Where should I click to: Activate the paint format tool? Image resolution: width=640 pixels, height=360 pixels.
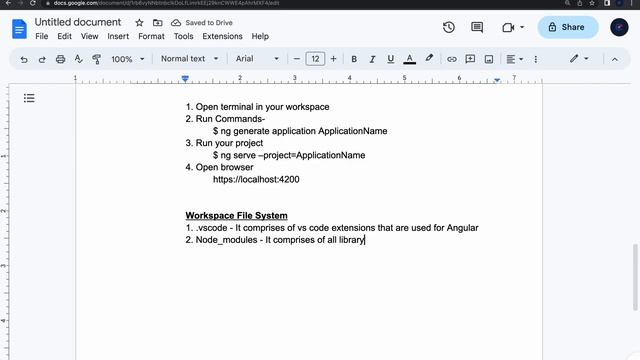pos(96,59)
